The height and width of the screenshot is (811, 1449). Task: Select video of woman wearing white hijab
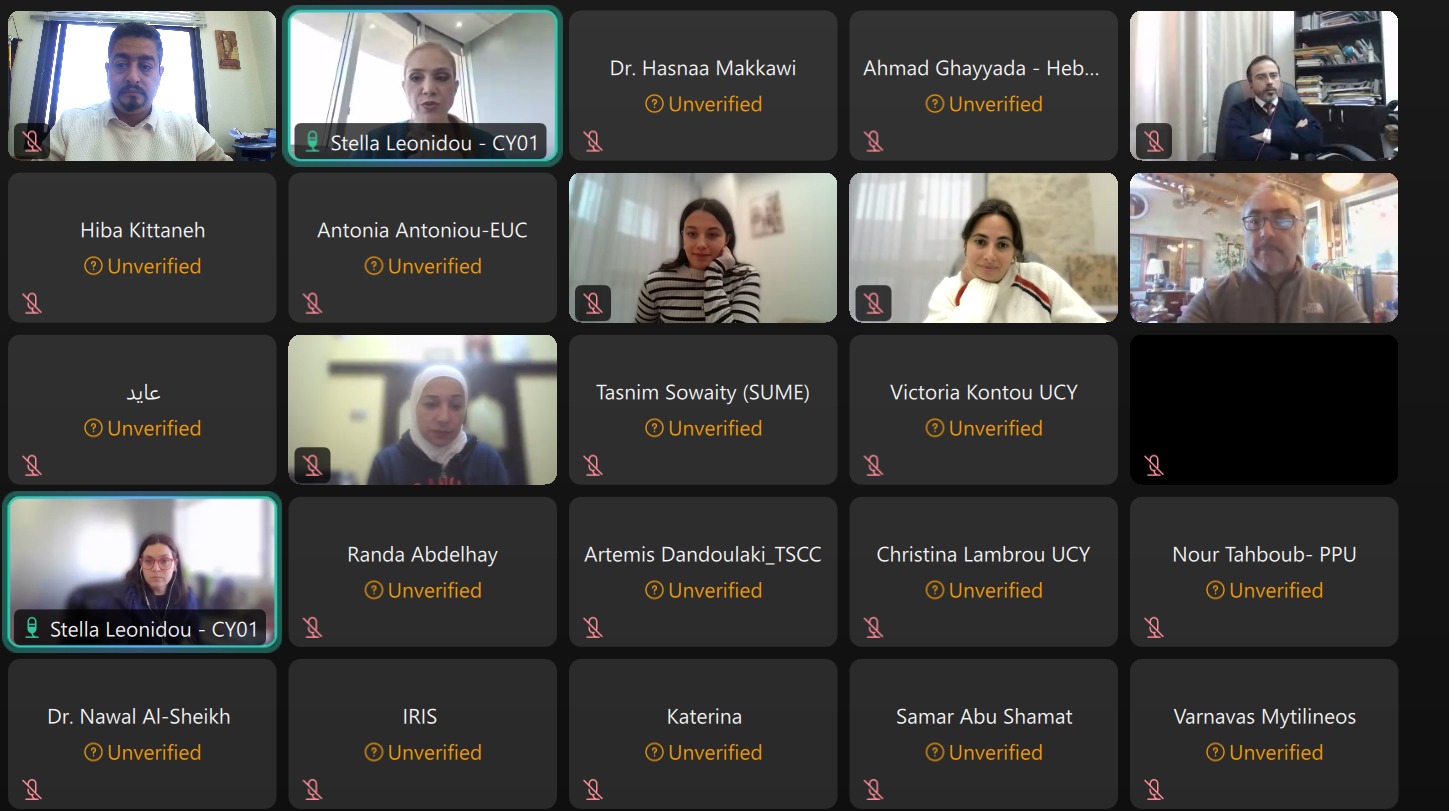click(423, 410)
